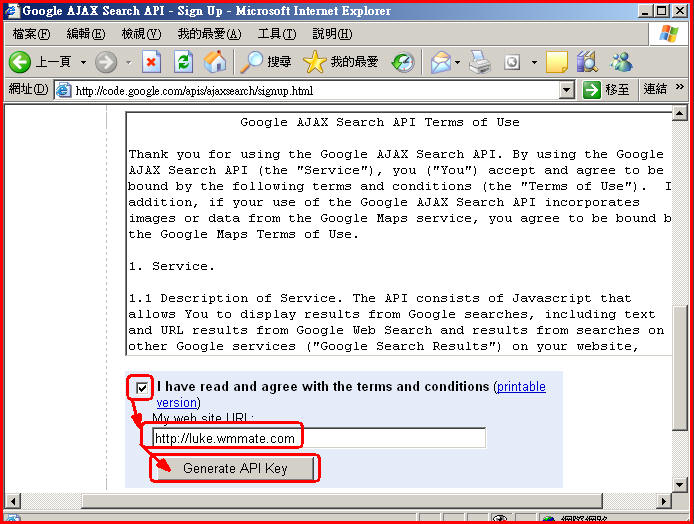This screenshot has height=524, width=694.
Task: Expand the address bar dropdown
Action: 566,90
